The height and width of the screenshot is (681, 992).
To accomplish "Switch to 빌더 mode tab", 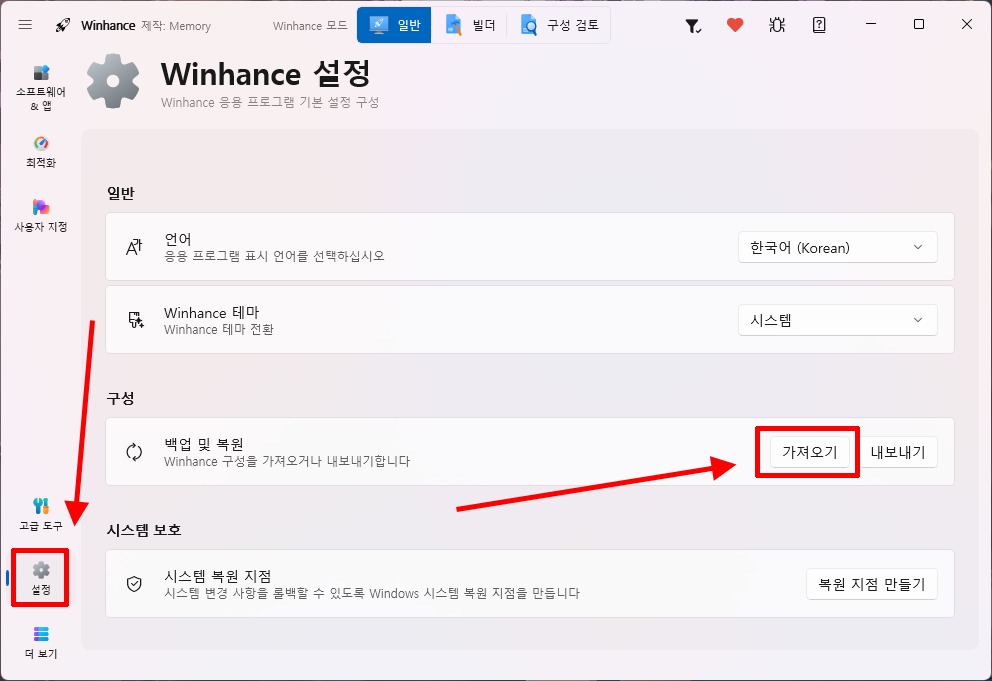I will (469, 25).
